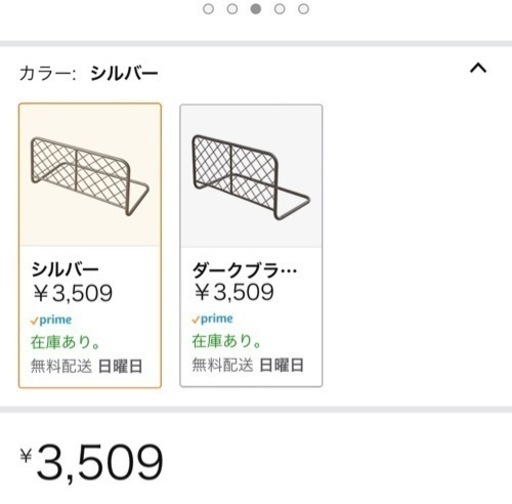This screenshot has width=512, height=504.
Task: Click the カラー: シルバー header label
Action: coord(89,73)
